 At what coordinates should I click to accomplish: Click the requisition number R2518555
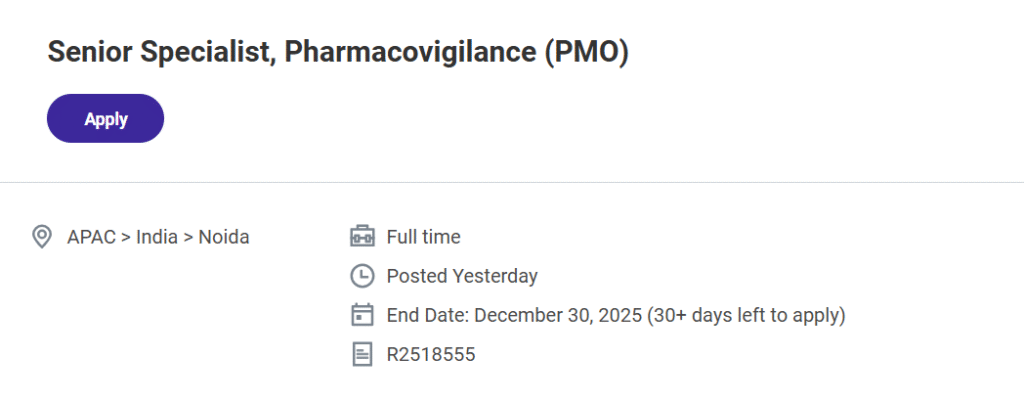(x=431, y=354)
